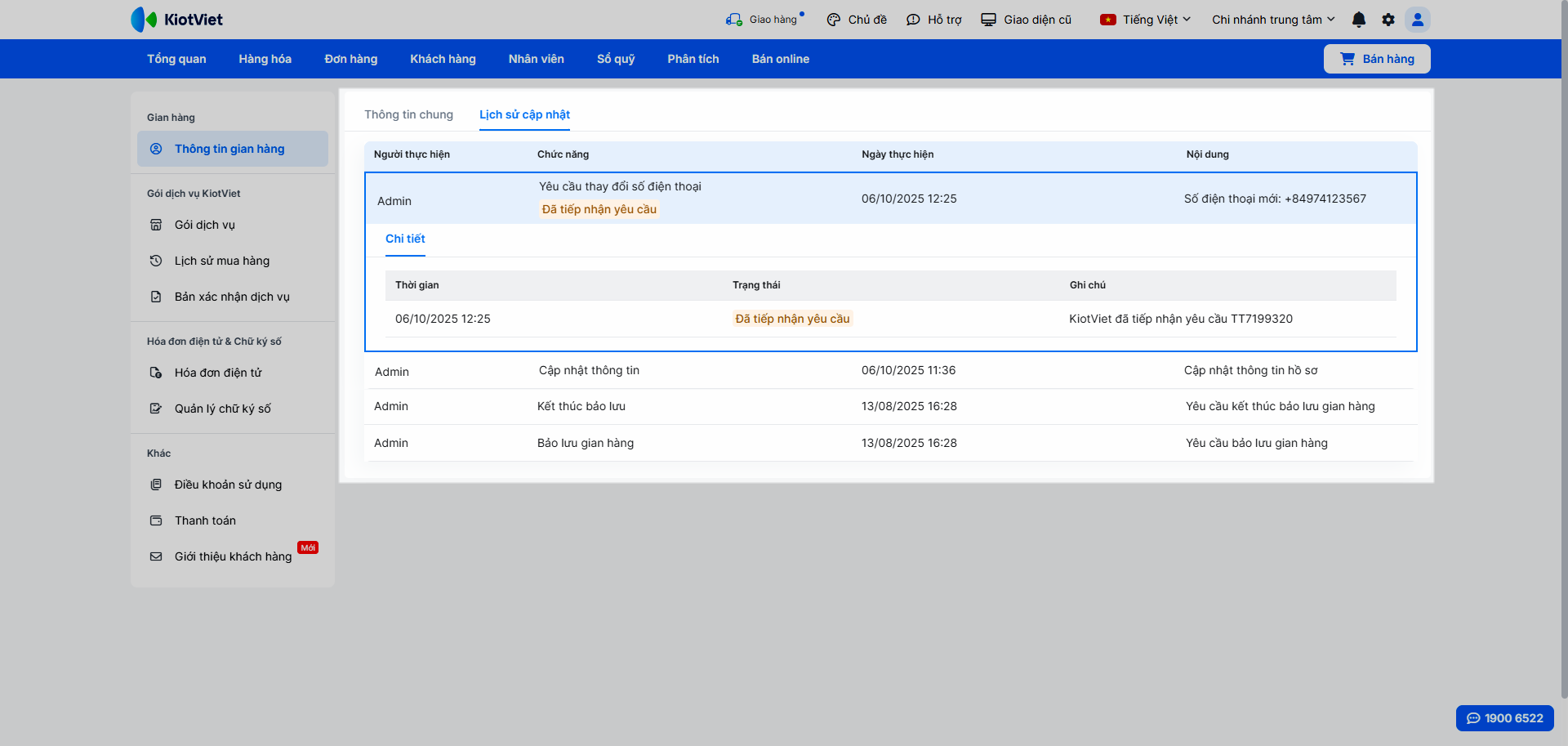Open the user account avatar
This screenshot has height=746, width=1568.
[1418, 20]
